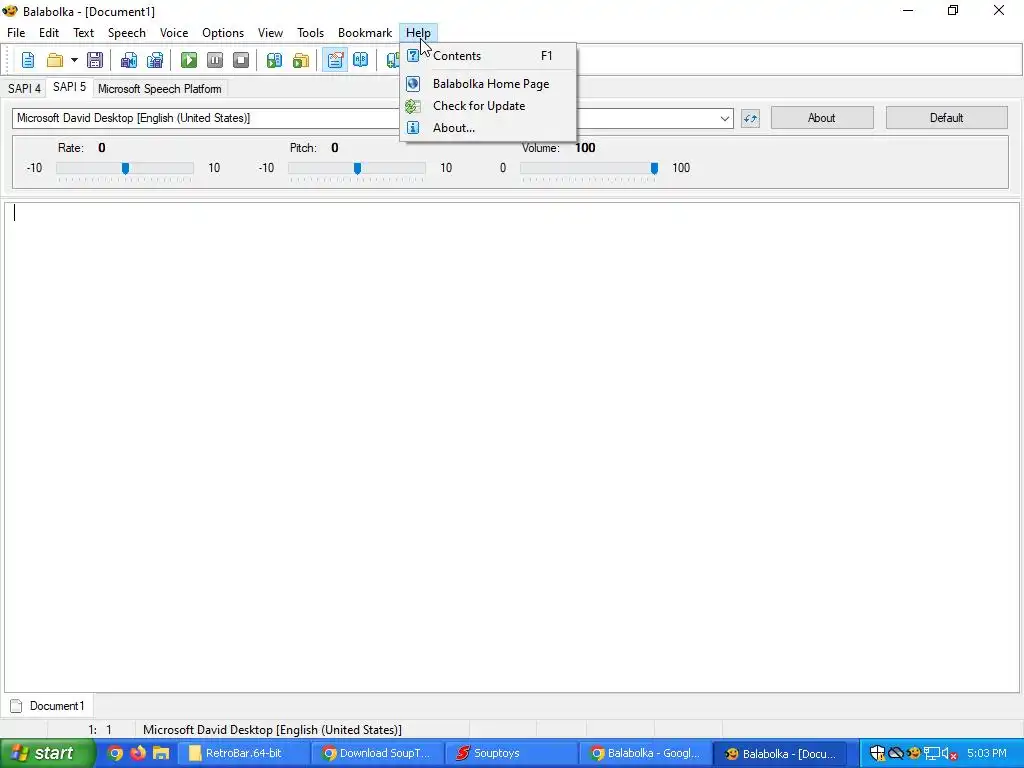Open the Tools menu
The image size is (1024, 768).
click(x=310, y=33)
